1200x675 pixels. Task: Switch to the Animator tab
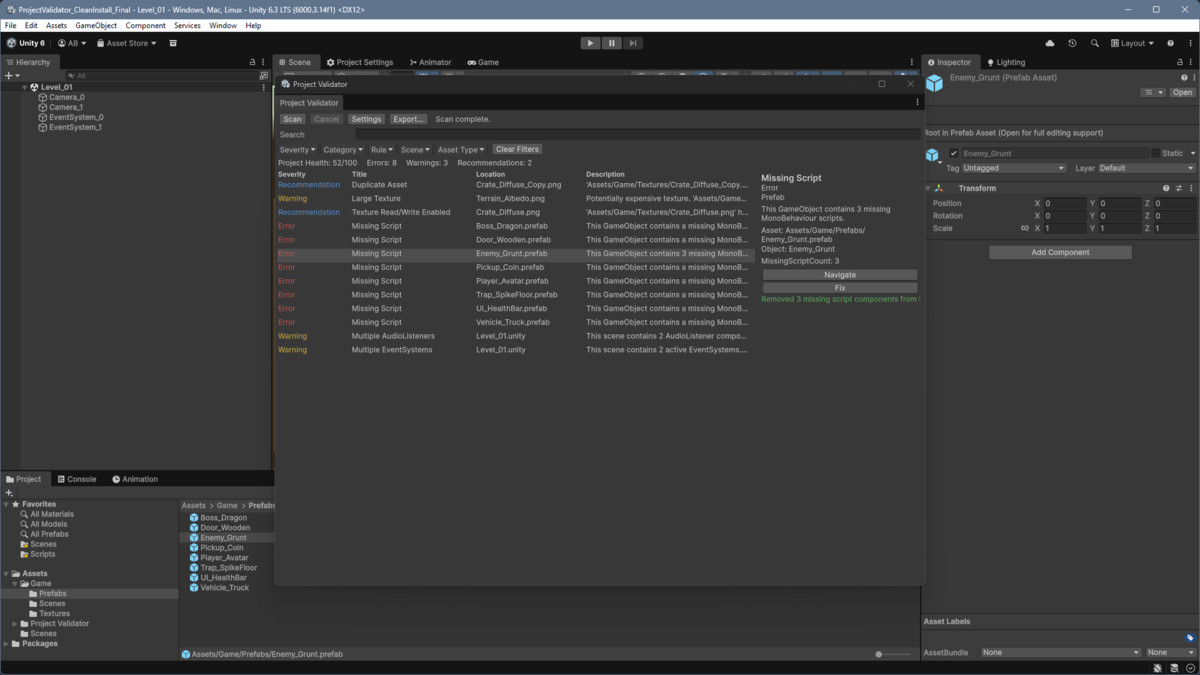point(429,62)
